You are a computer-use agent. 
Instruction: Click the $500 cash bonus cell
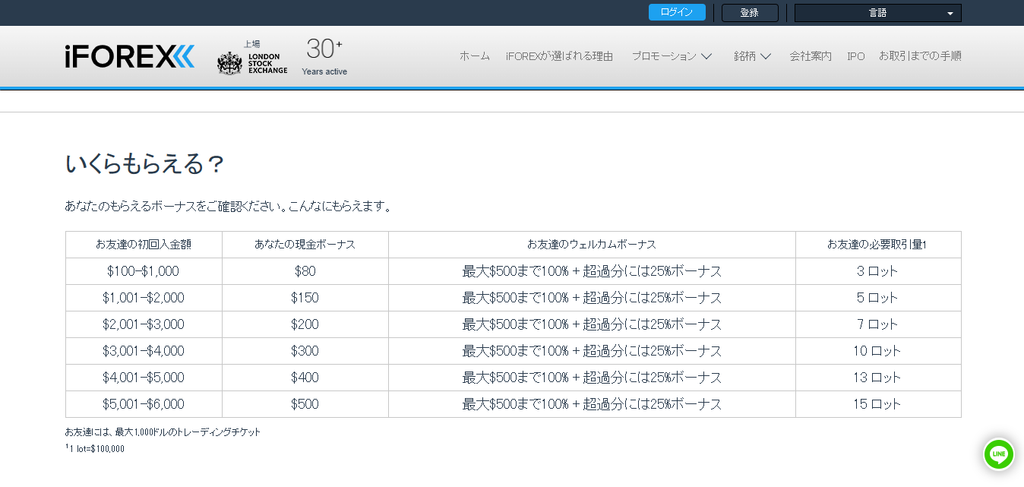click(305, 405)
